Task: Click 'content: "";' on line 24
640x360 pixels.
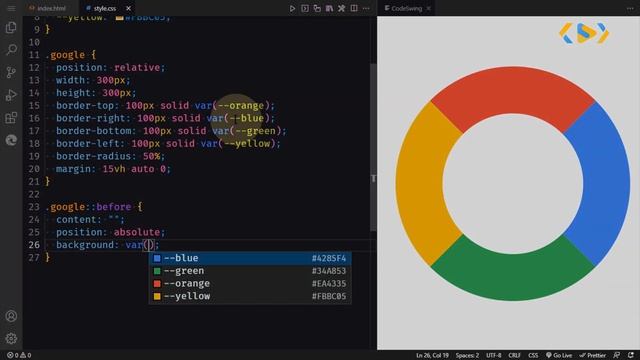Action: 90,220
